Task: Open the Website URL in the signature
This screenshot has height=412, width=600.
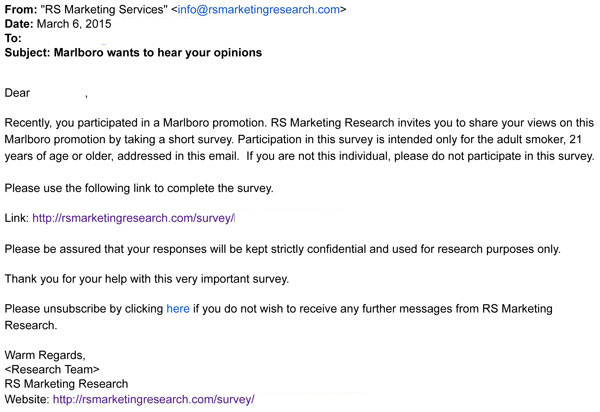Action: 154,399
